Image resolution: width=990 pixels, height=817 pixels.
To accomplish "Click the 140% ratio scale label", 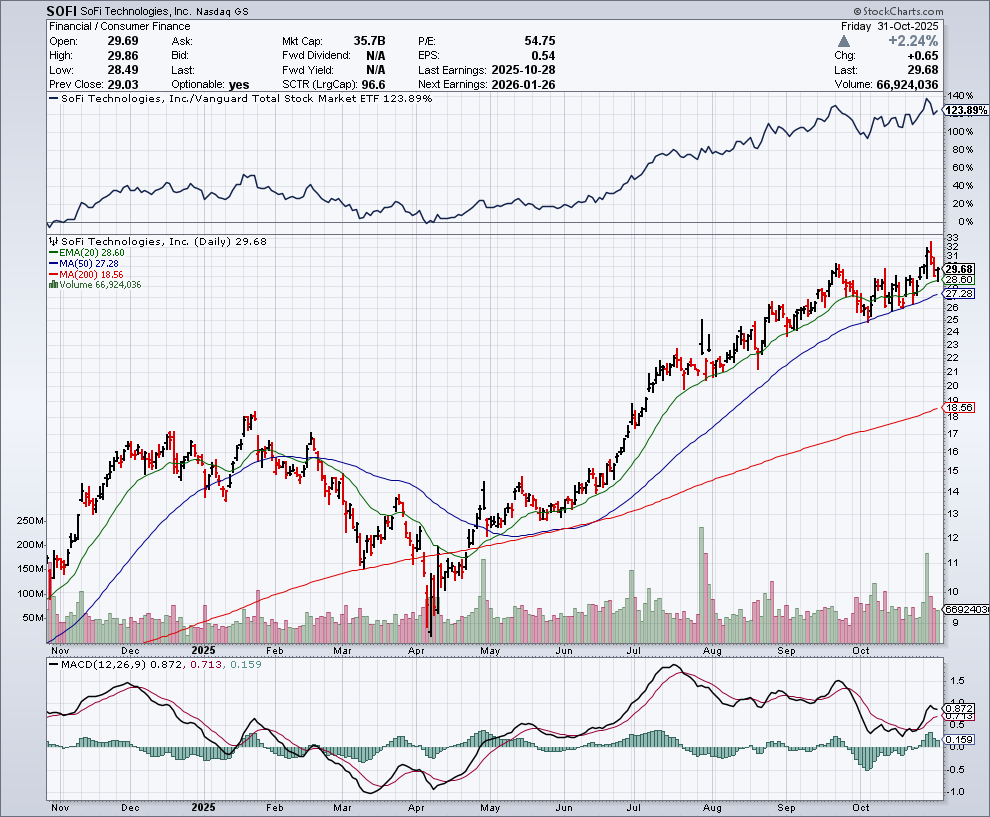I will (960, 96).
